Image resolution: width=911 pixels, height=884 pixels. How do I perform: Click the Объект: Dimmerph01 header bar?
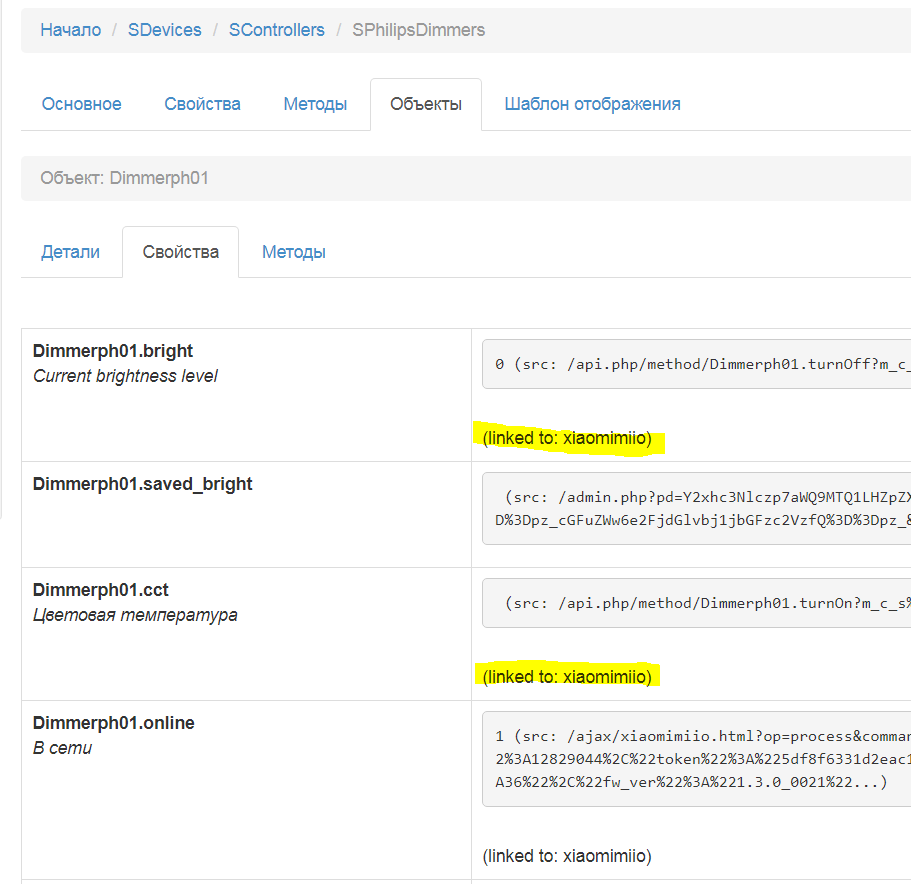point(465,178)
